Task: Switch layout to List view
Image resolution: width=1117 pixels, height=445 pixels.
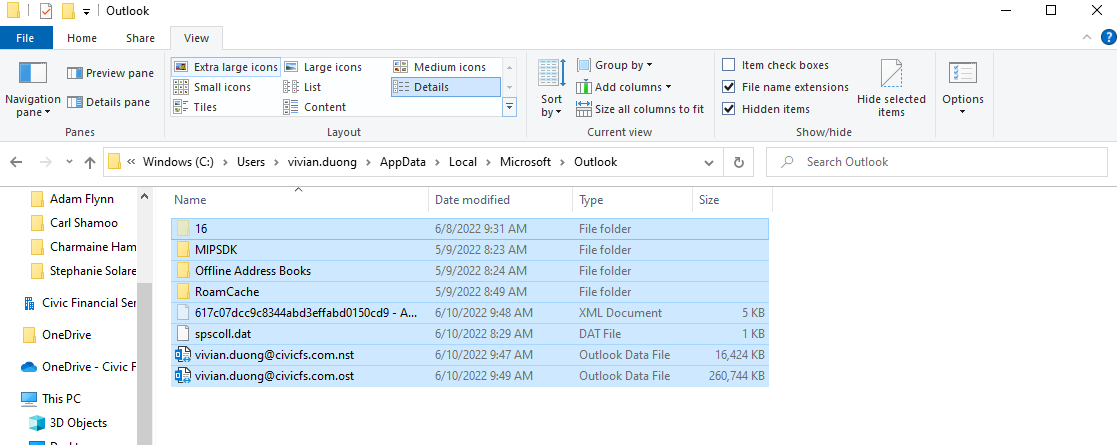Action: pos(303,87)
